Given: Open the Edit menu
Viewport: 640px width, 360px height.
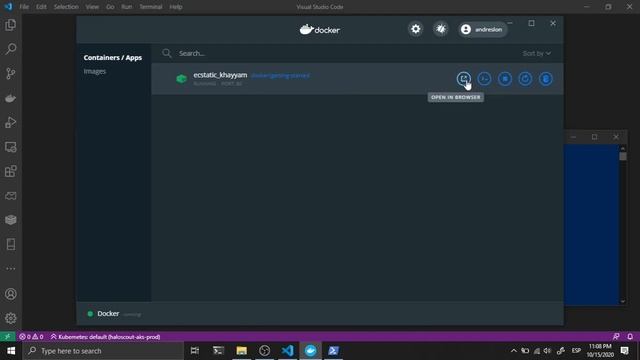Looking at the screenshot, I should (x=41, y=7).
